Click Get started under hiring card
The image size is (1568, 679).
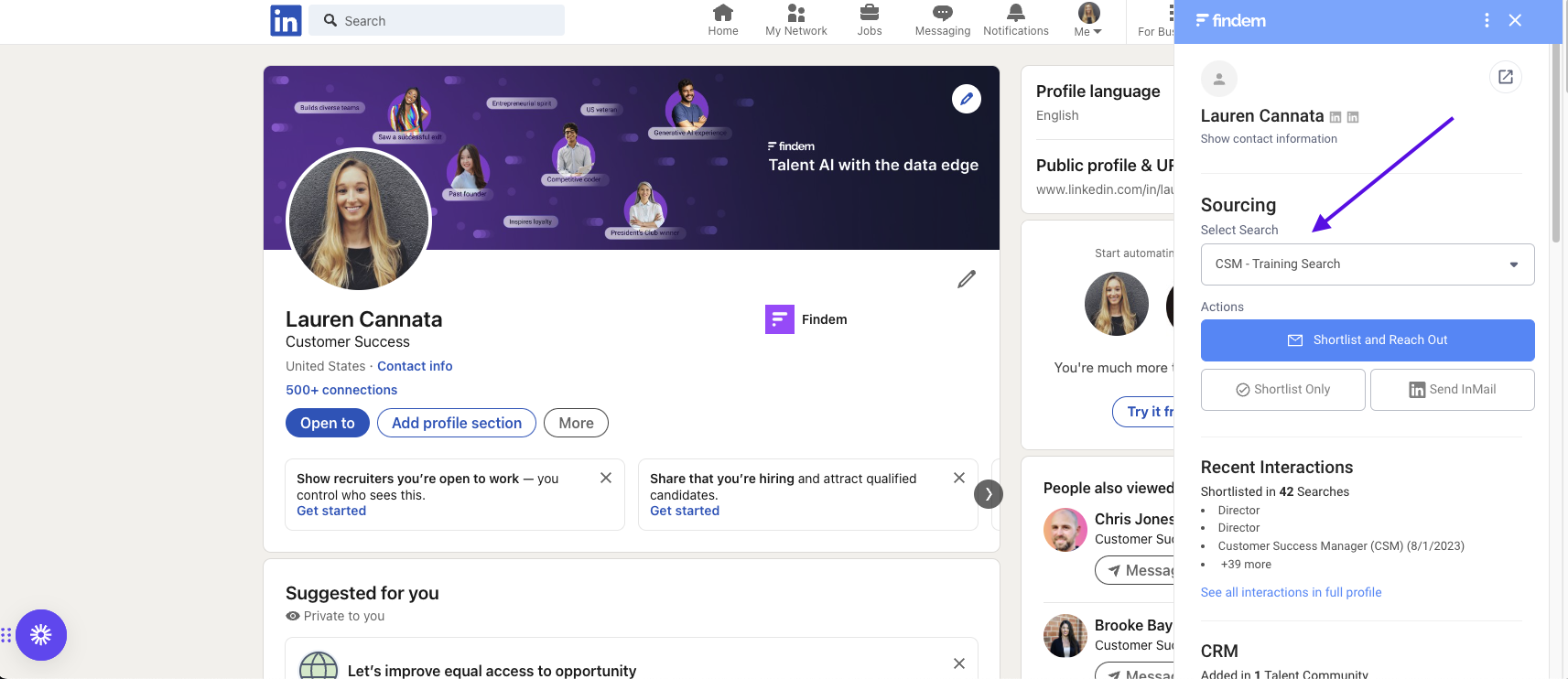(x=685, y=511)
